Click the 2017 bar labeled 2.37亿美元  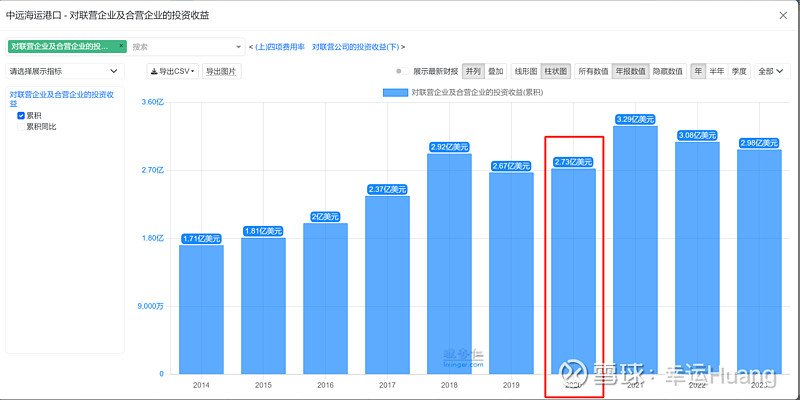coord(387,285)
